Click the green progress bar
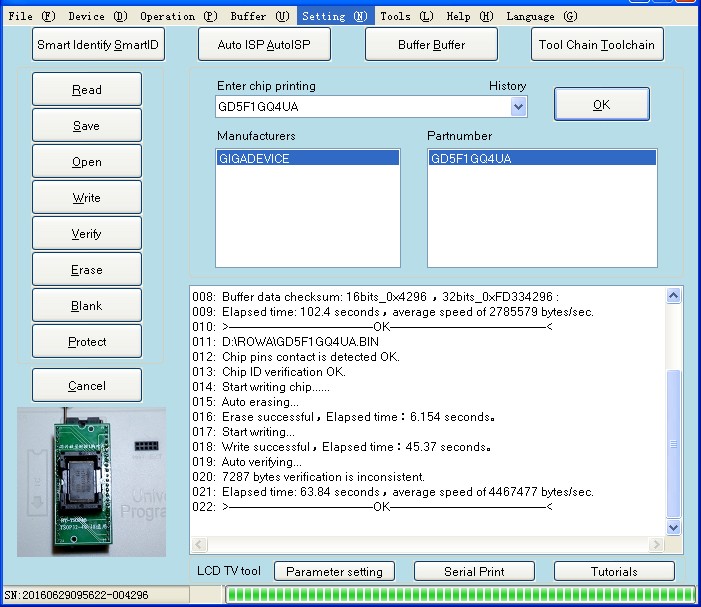This screenshot has width=701, height=607. (x=458, y=595)
